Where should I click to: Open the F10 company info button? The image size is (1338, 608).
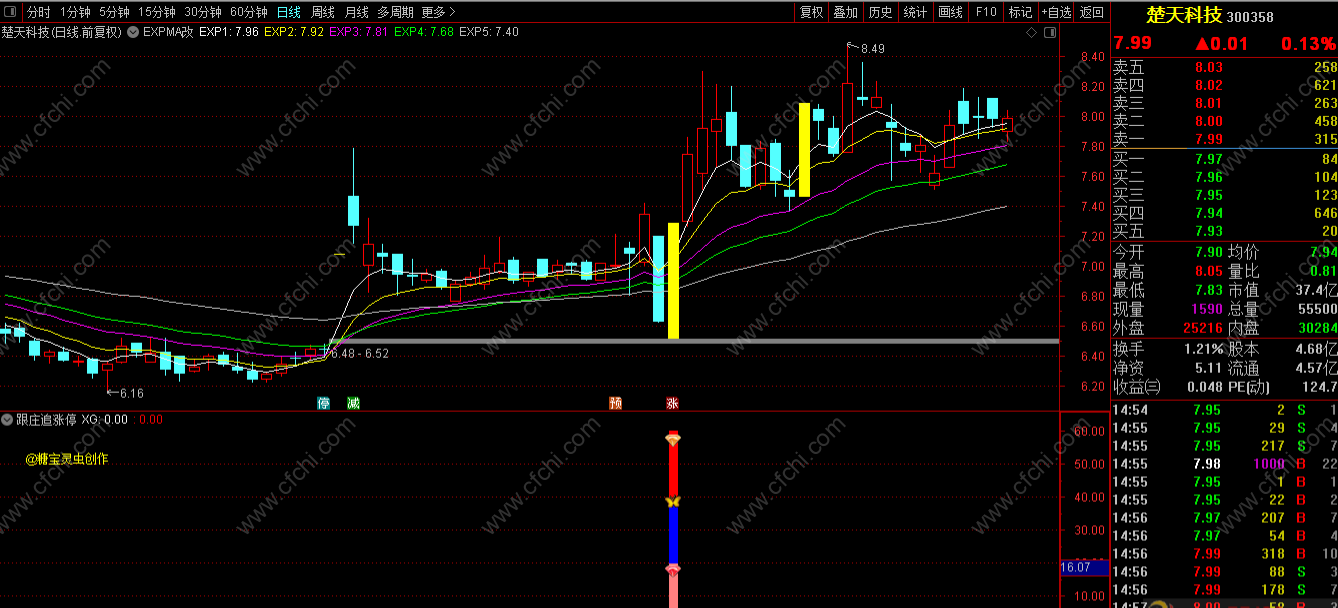click(986, 12)
